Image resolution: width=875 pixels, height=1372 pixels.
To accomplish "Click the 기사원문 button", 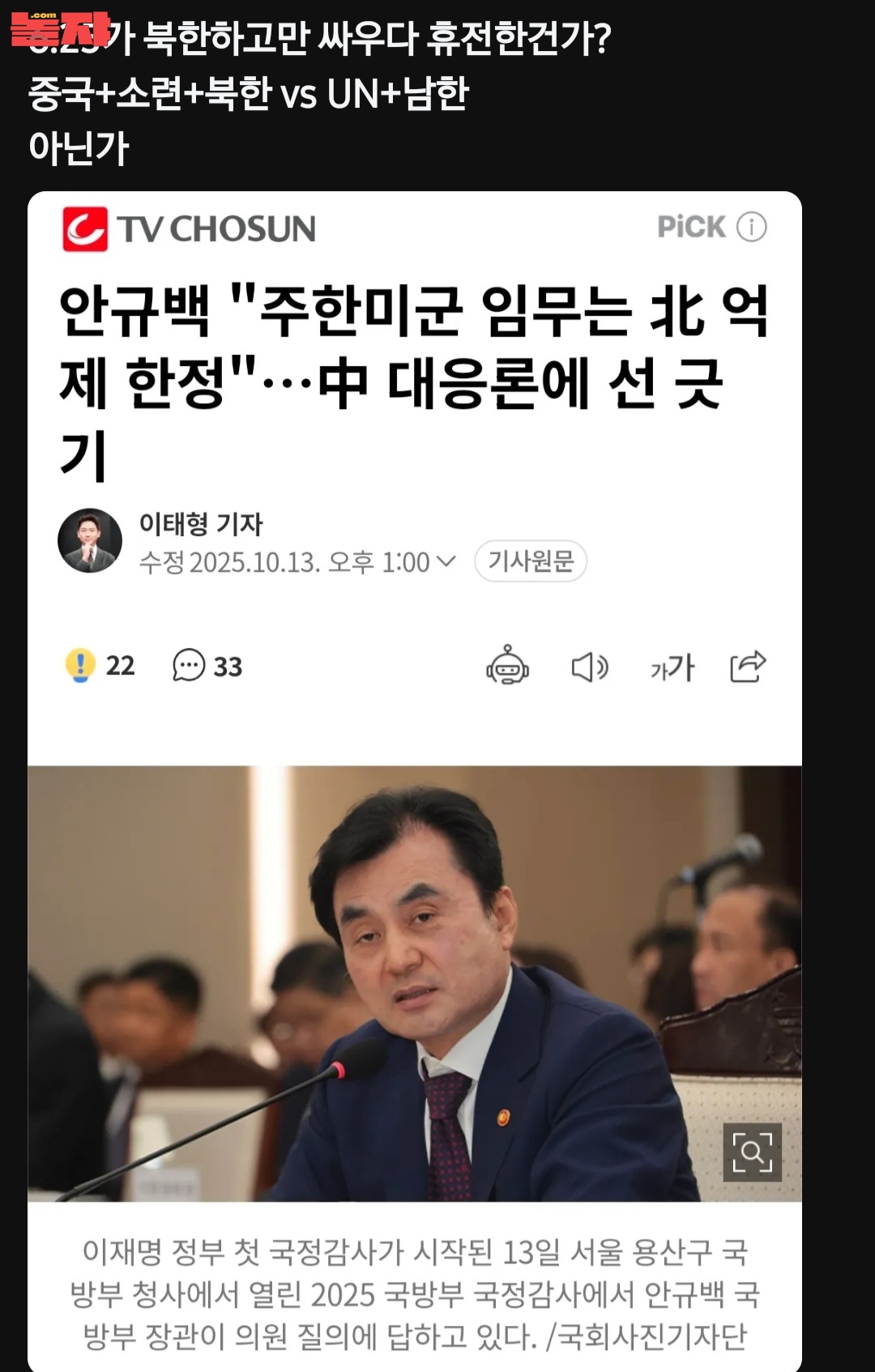I will (531, 560).
